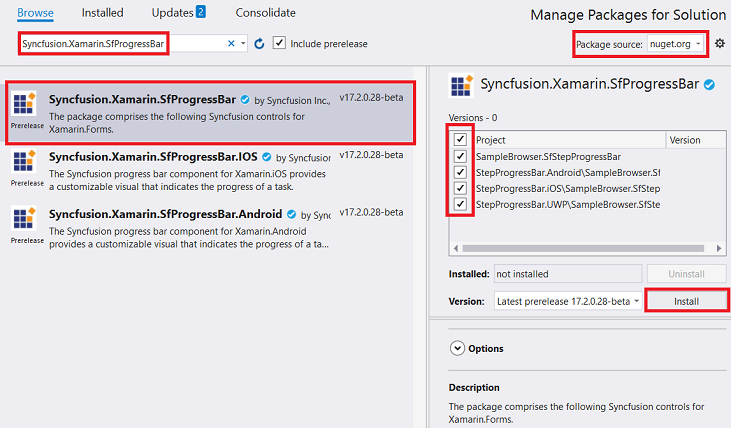Click Syncfusion.Xamarin.SfProgressBar package icon in list
This screenshot has width=732, height=428.
pos(27,105)
